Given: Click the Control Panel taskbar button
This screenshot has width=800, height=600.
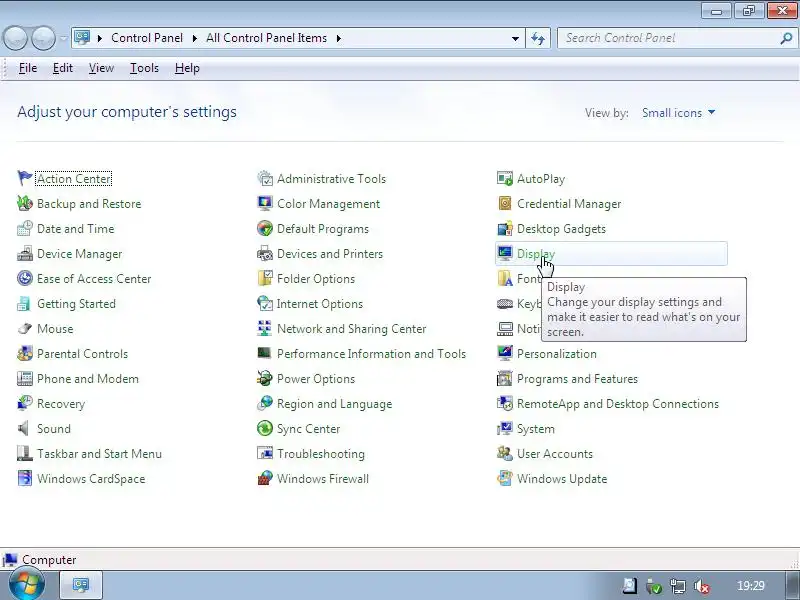Looking at the screenshot, I should tap(81, 585).
